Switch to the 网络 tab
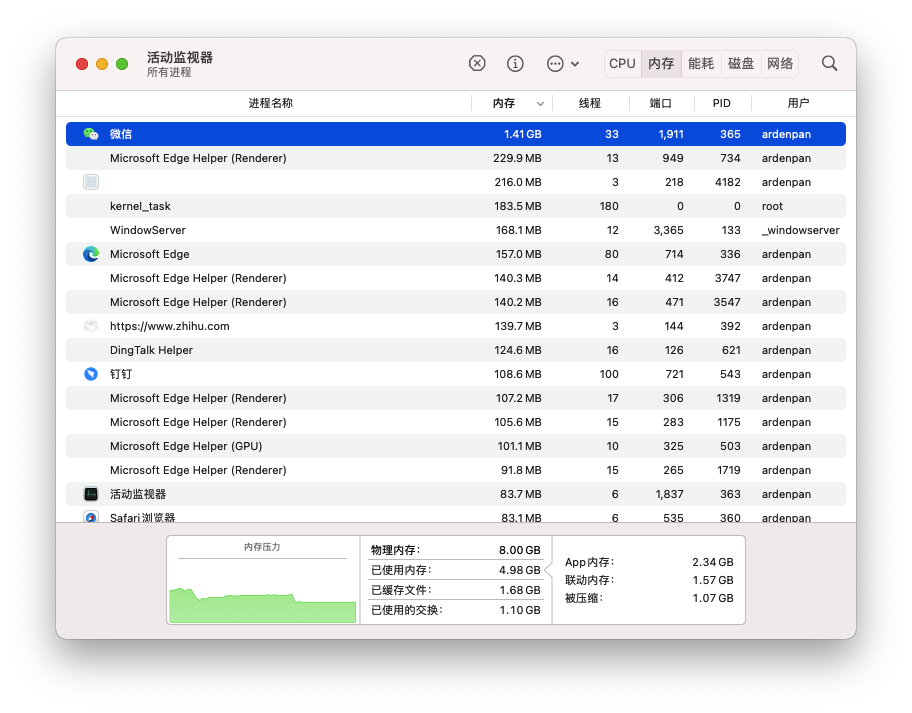Image resolution: width=912 pixels, height=713 pixels. tap(780, 63)
